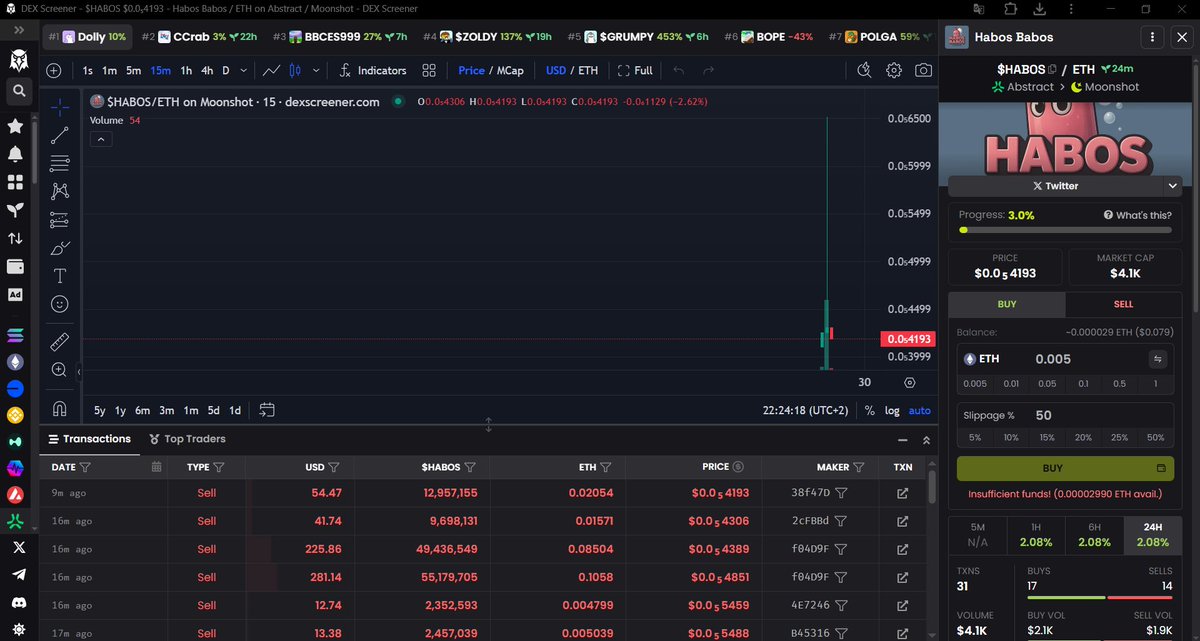Click the buys versus sells ratio bar
This screenshot has width=1200, height=641.
pyautogui.click(x=1099, y=597)
